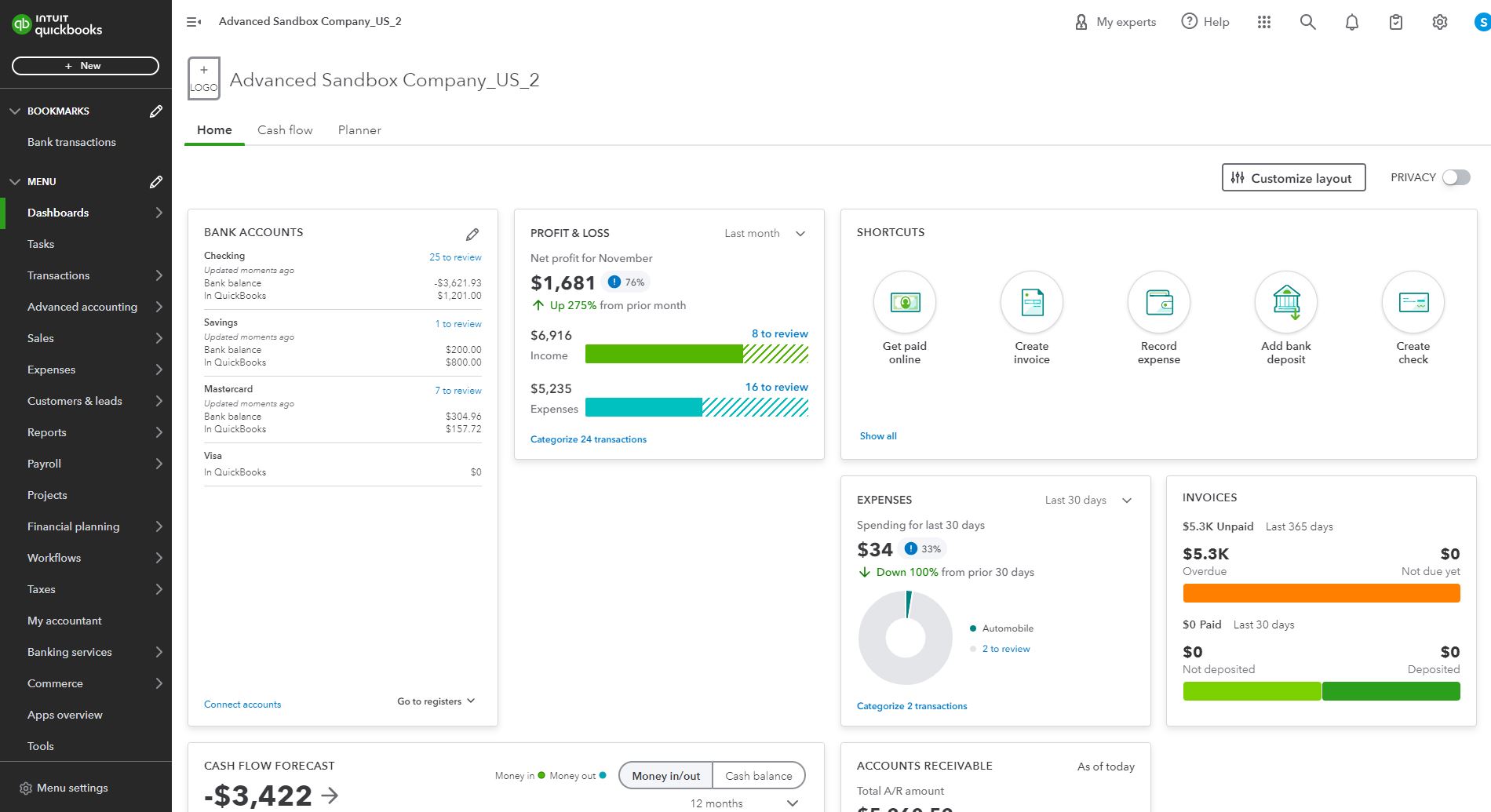Expand Transactions submenu
The width and height of the screenshot is (1491, 812).
tap(159, 275)
